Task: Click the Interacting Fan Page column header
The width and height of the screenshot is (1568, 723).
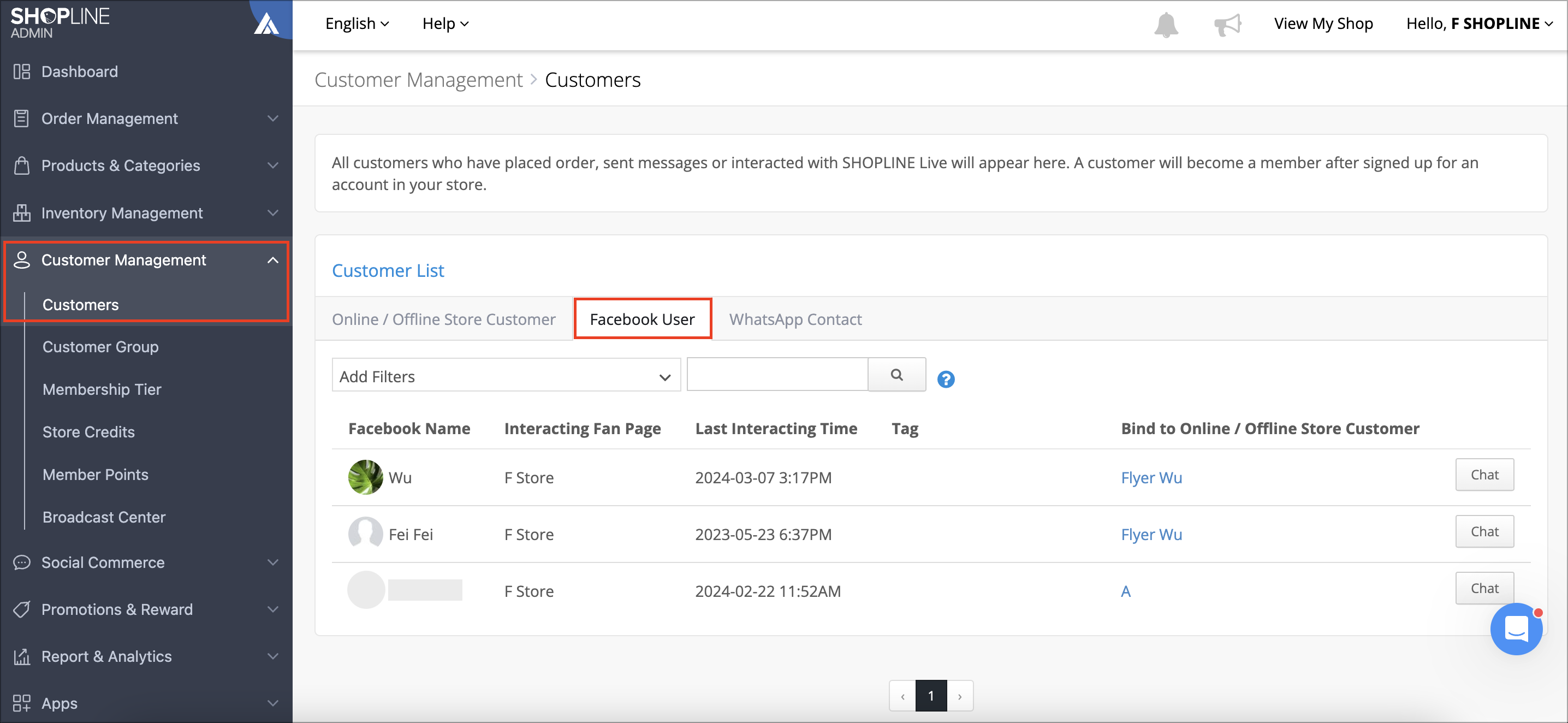Action: click(582, 429)
